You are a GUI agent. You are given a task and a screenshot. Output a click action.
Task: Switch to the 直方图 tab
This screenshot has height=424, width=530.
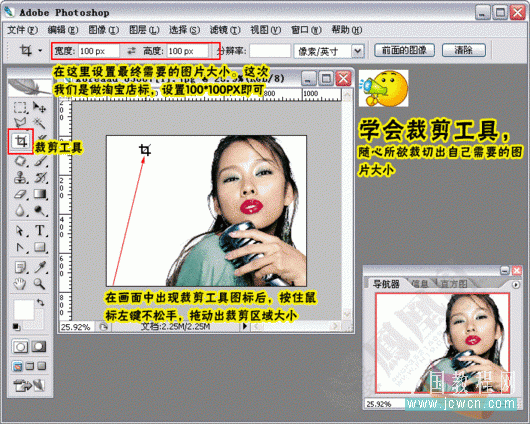[x=454, y=284]
